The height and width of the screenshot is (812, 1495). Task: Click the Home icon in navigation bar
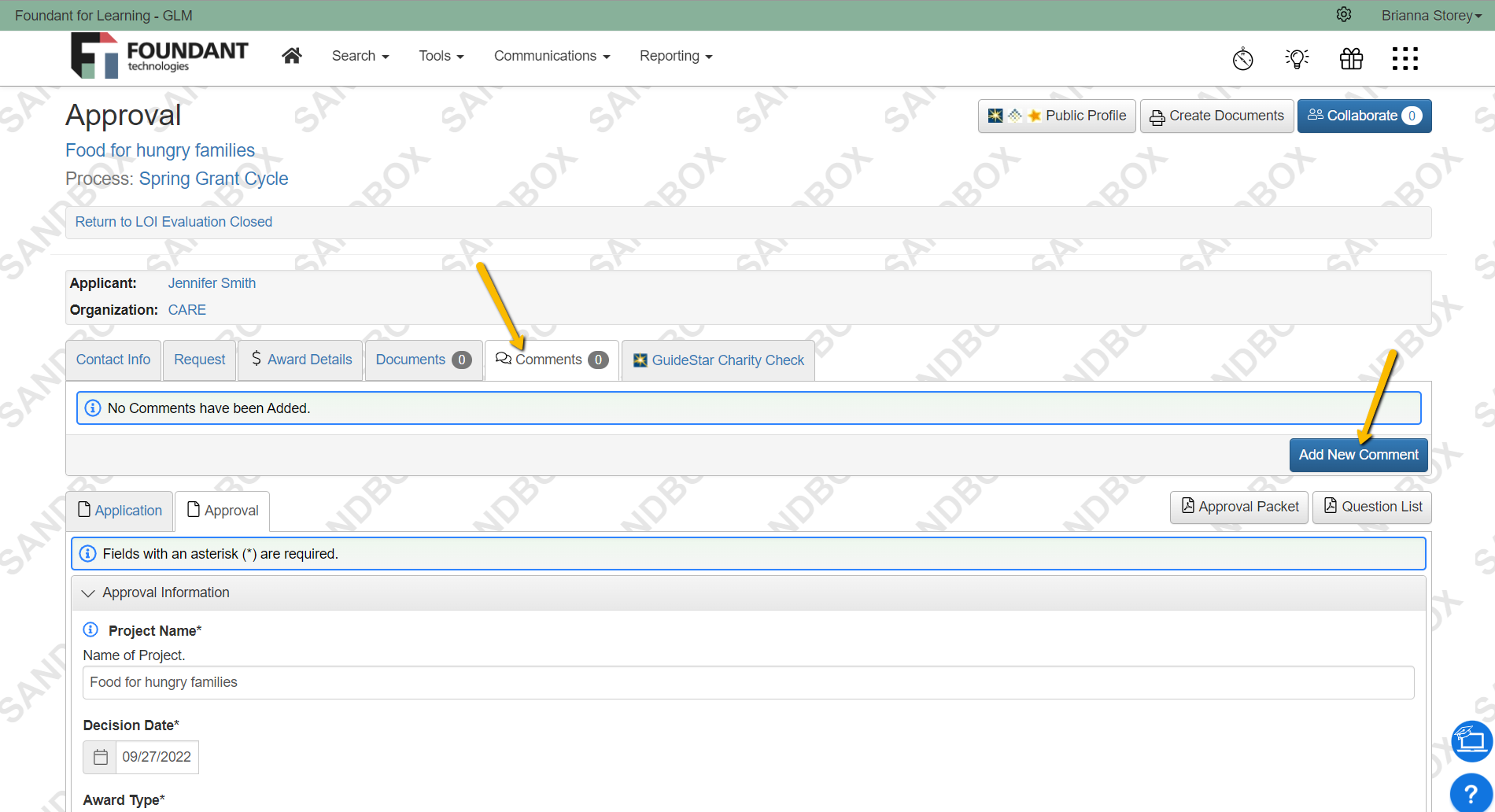(292, 56)
